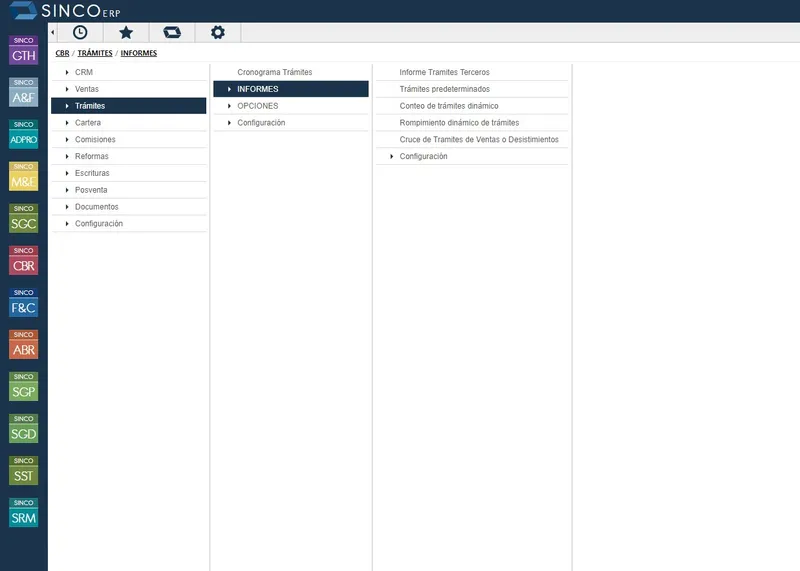Open the SINCO SGD module
Screen dimensions: 800x571
[23, 429]
